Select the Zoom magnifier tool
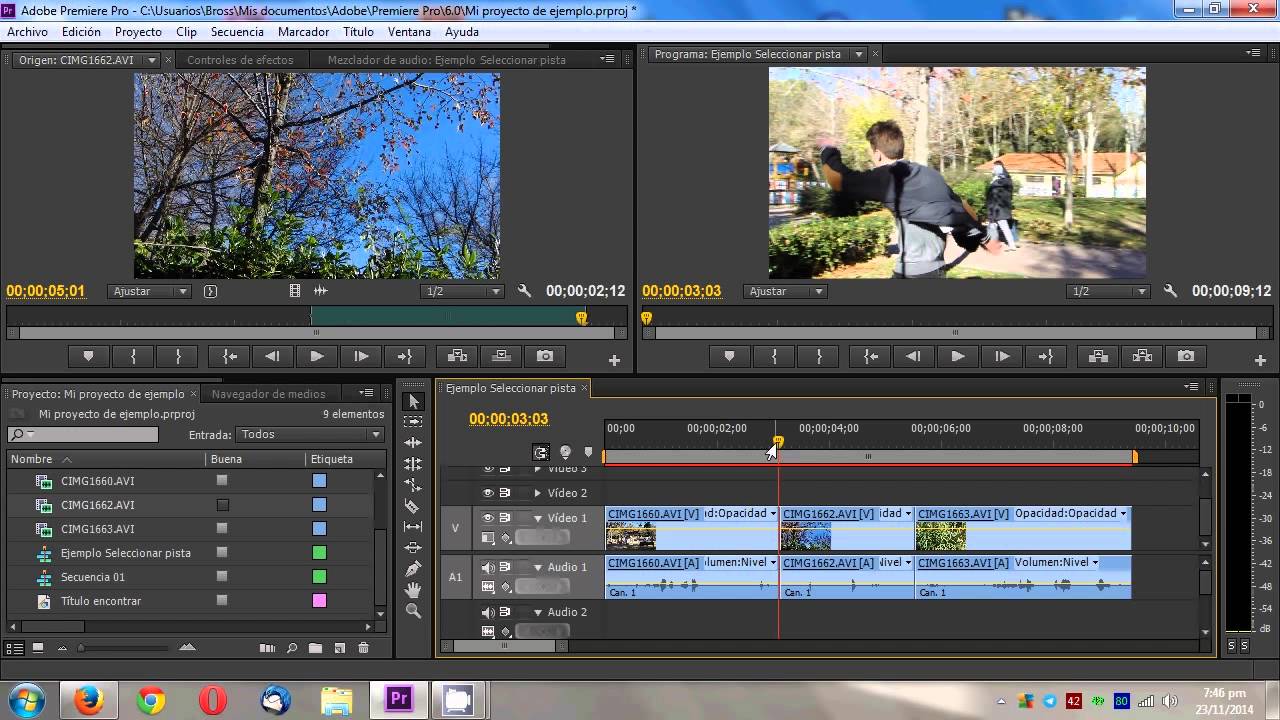Viewport: 1280px width, 720px height. (414, 611)
